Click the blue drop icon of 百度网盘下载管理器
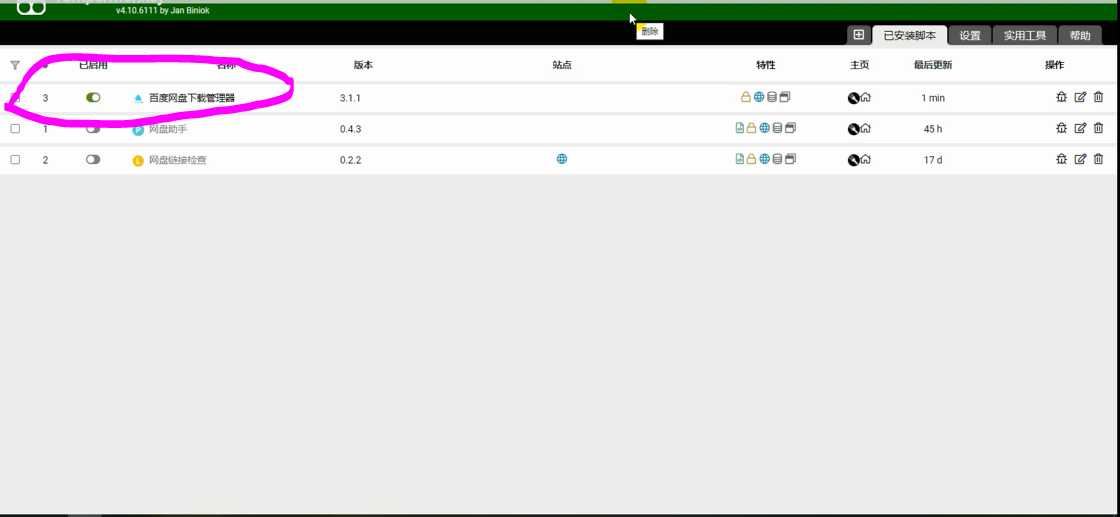The height and width of the screenshot is (517, 1120). [x=139, y=98]
